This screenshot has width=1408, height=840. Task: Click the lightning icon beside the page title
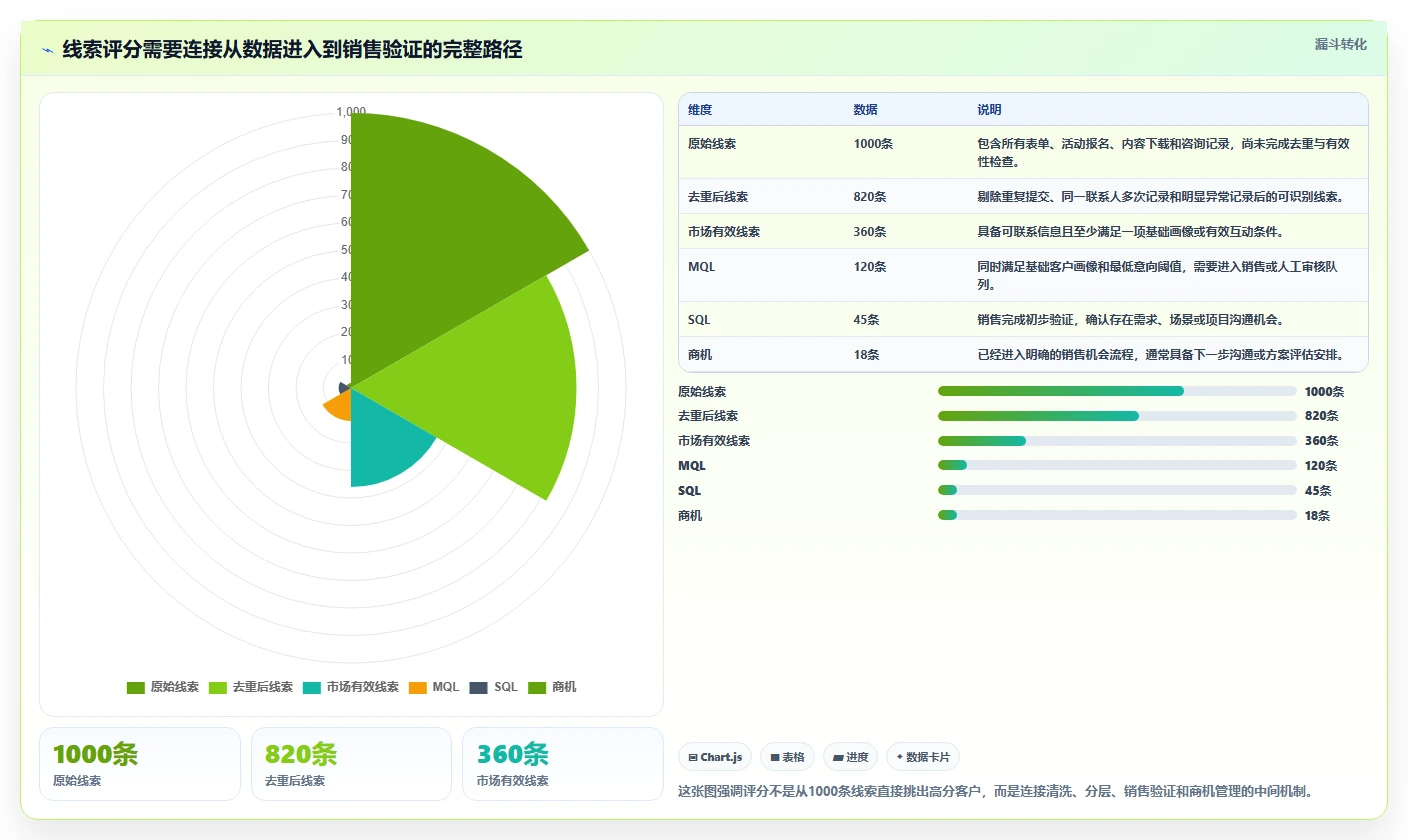[x=47, y=50]
